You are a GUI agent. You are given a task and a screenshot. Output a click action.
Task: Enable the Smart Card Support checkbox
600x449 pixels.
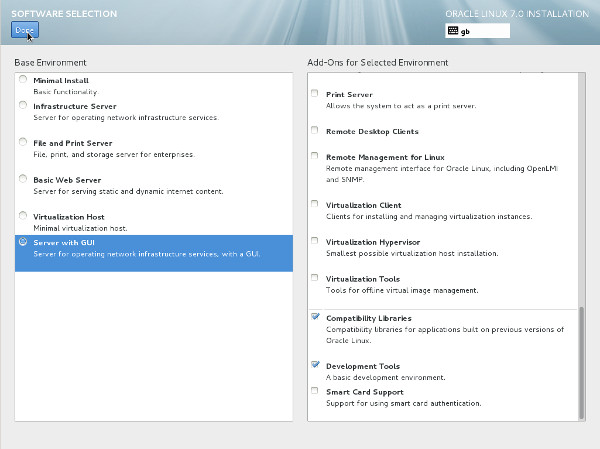click(x=315, y=390)
